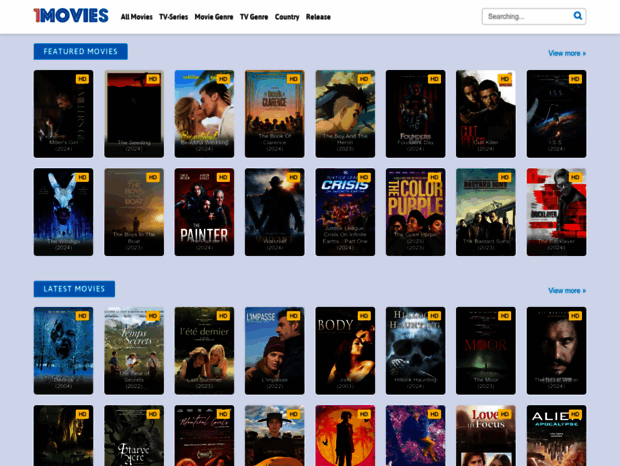The height and width of the screenshot is (466, 620).
Task: Click View more for Featured Movies
Action: 567,53
